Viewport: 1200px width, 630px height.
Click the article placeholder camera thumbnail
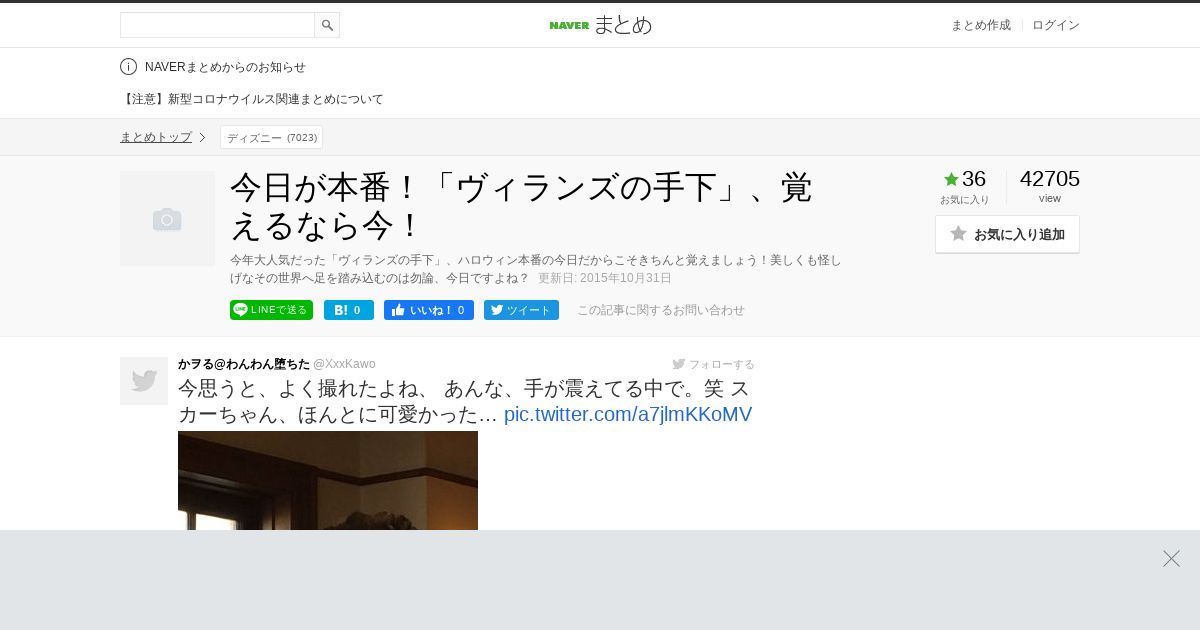click(167, 218)
